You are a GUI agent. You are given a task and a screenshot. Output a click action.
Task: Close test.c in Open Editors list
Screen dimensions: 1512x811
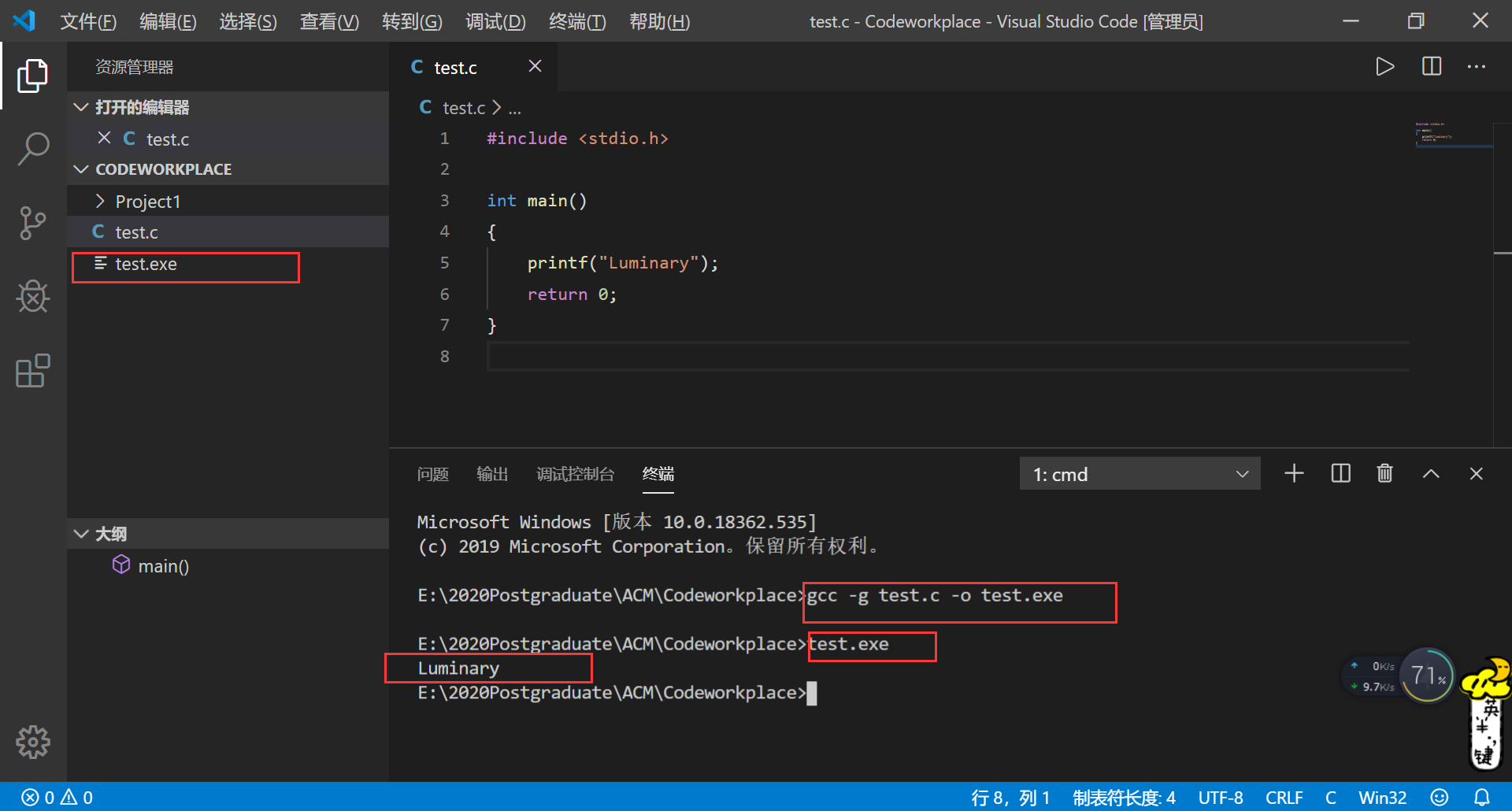(104, 138)
